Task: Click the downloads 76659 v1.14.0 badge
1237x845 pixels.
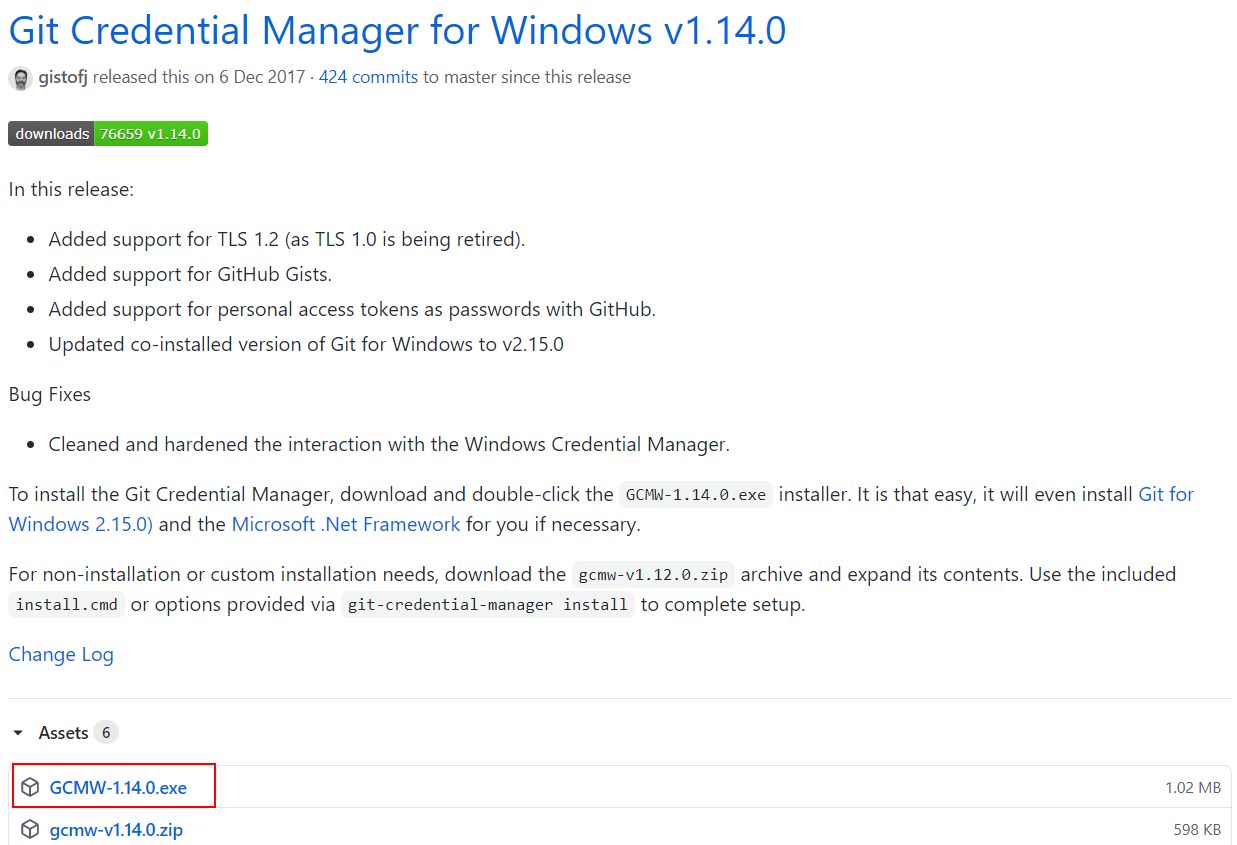Action: [x=108, y=133]
